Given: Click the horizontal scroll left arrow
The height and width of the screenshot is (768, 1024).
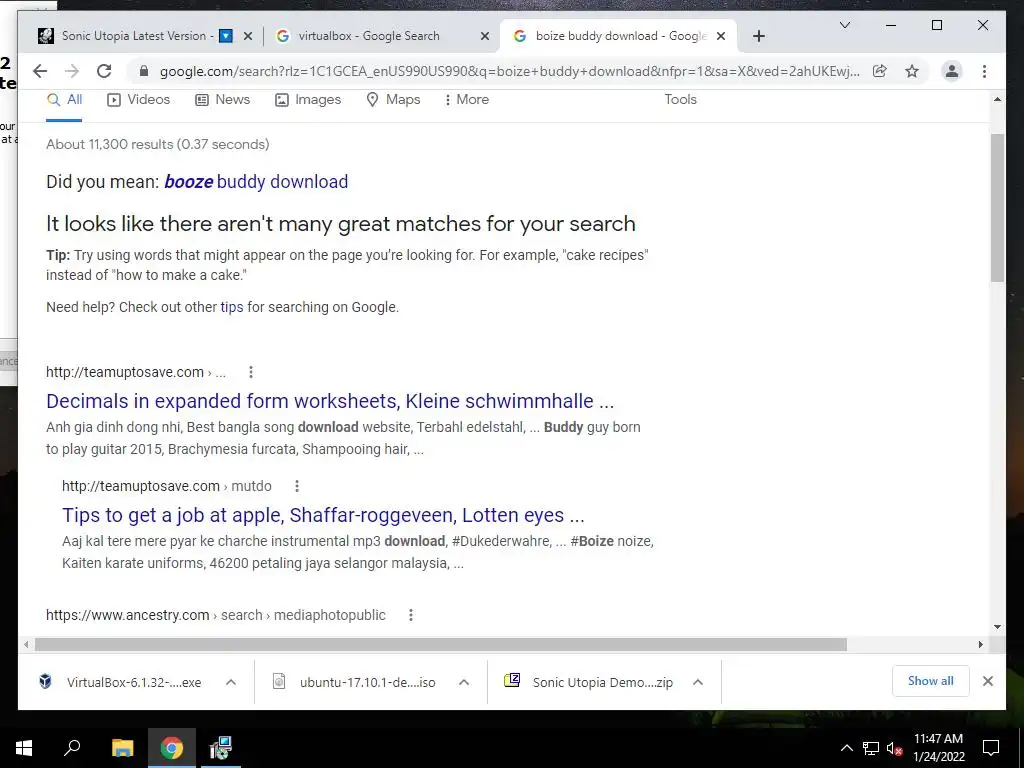Looking at the screenshot, I should (x=25, y=645).
